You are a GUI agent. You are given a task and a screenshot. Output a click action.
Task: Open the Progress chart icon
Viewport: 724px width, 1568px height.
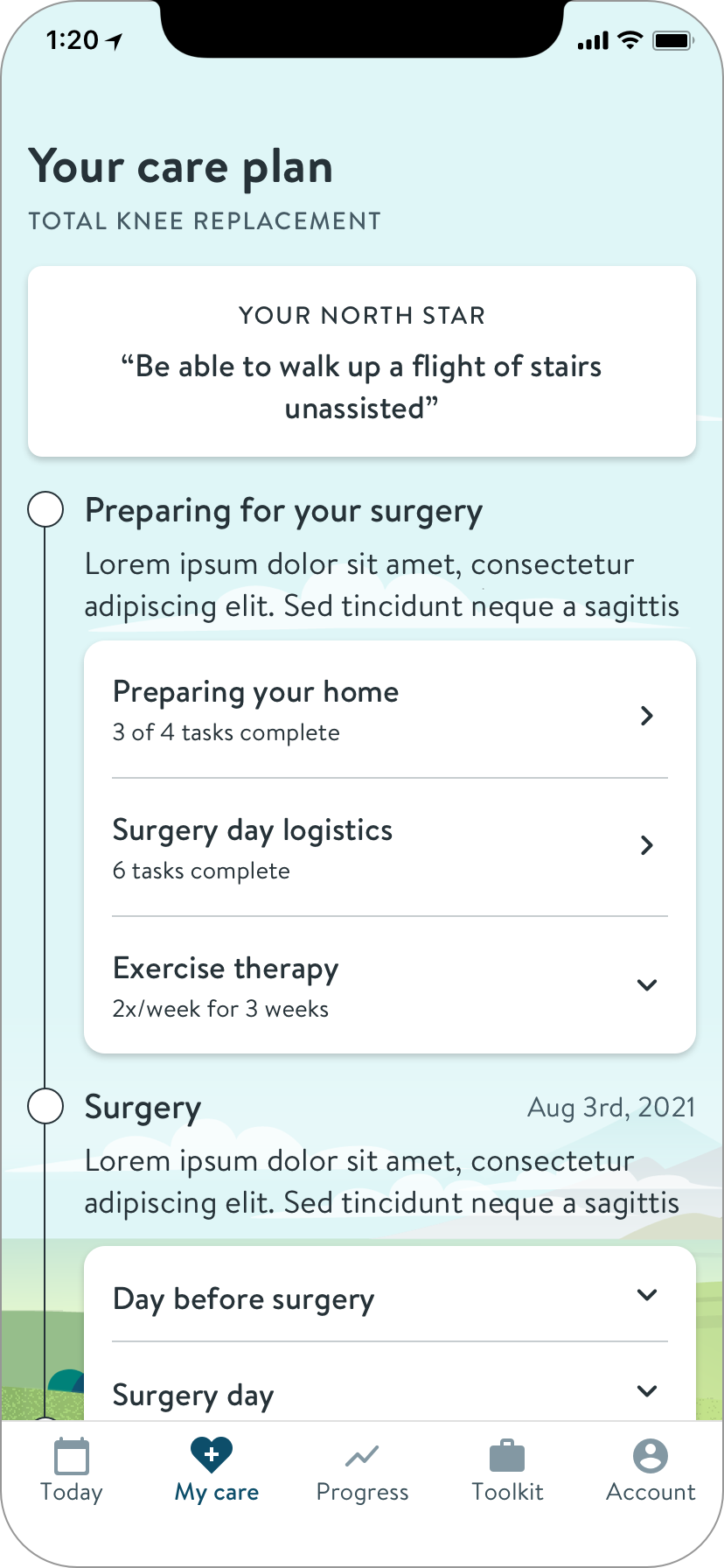(x=362, y=1456)
